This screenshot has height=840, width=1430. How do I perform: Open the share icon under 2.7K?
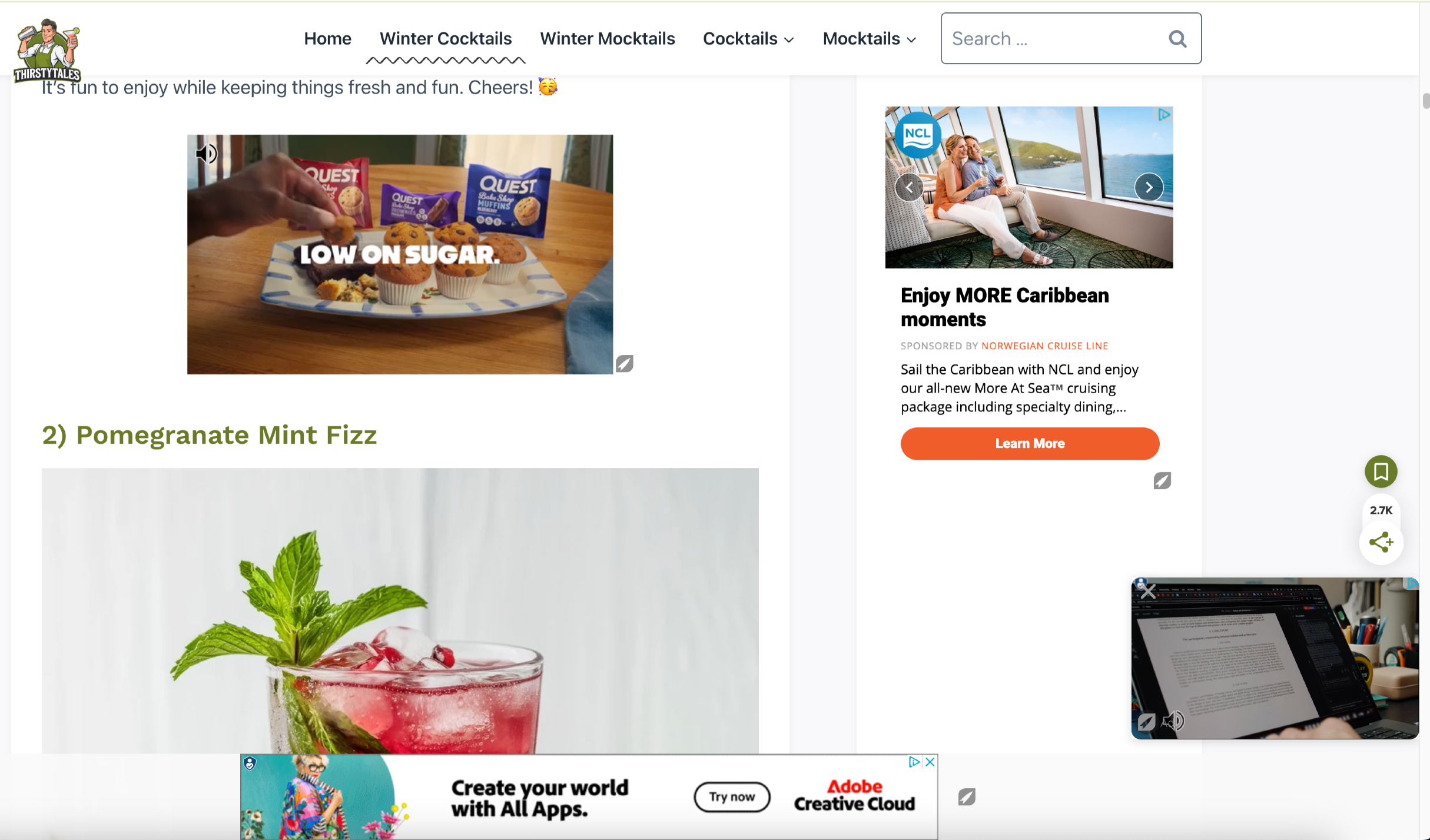(1381, 542)
